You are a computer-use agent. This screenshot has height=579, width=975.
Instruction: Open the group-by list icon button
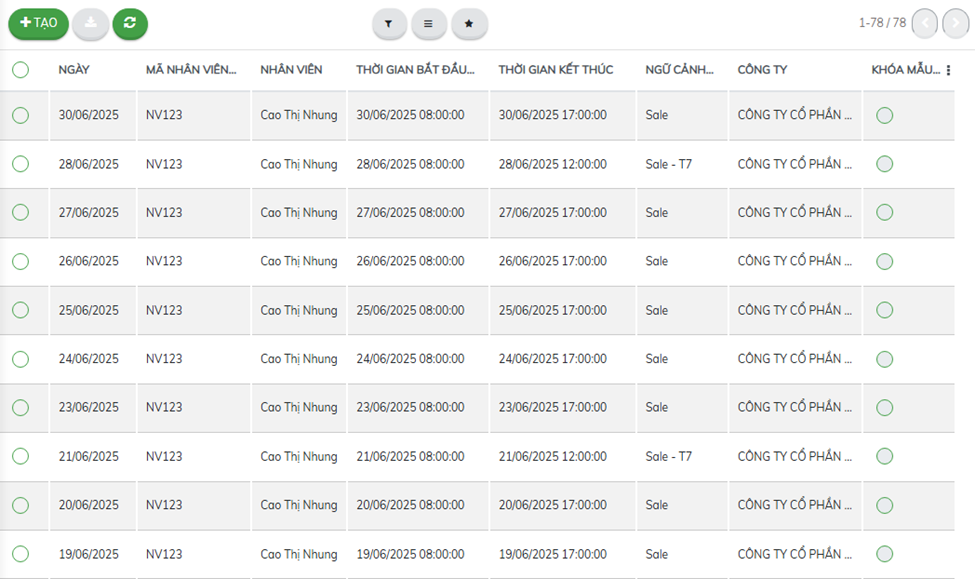(428, 24)
